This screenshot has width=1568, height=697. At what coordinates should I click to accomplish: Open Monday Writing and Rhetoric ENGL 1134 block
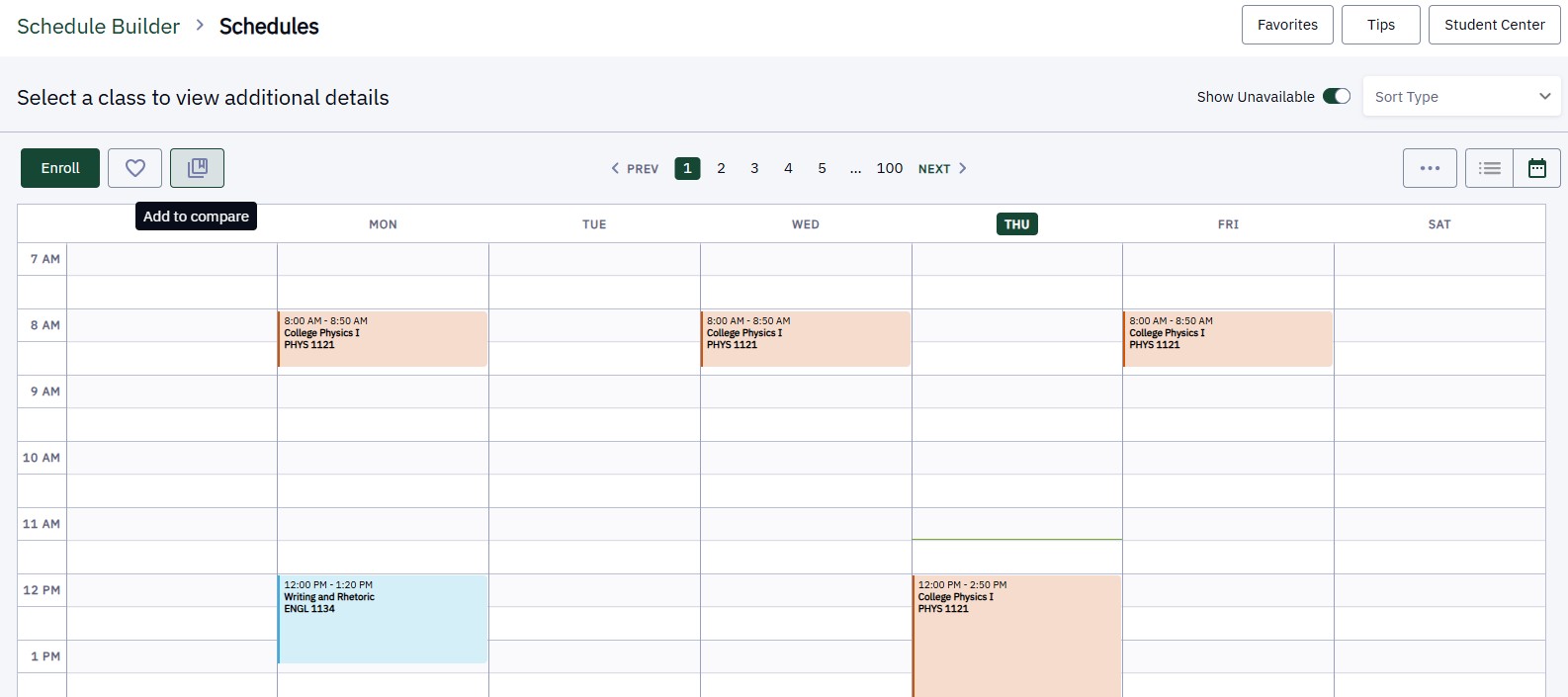[x=383, y=619]
